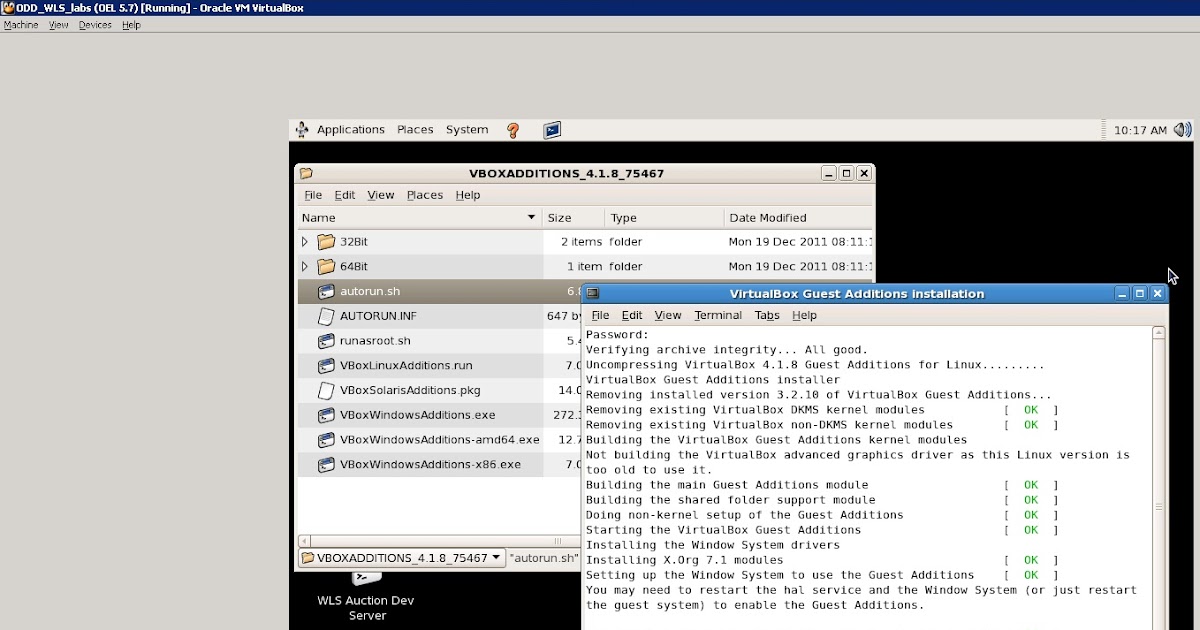Open VirtualBox Devices menu
The height and width of the screenshot is (630, 1200).
click(x=95, y=25)
